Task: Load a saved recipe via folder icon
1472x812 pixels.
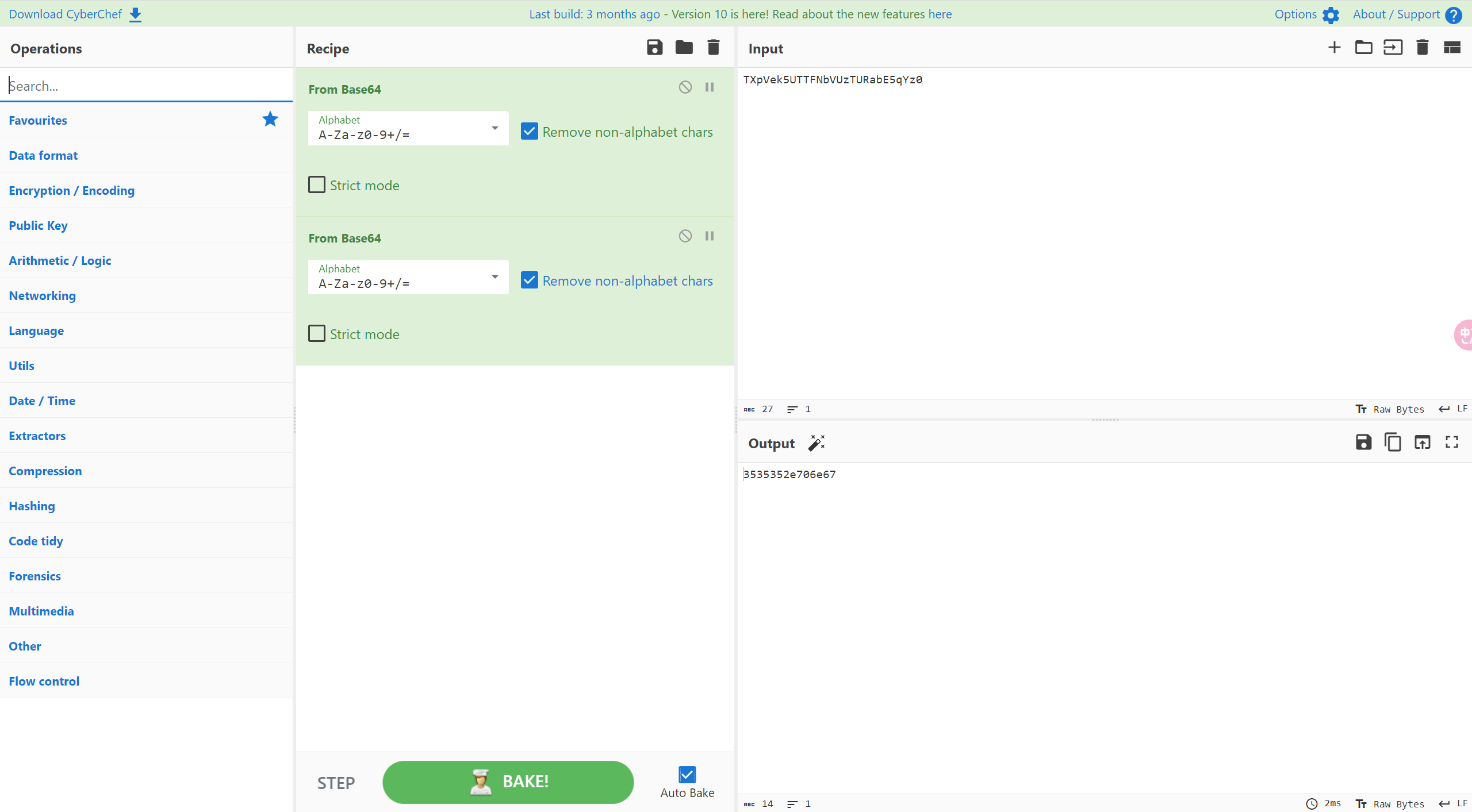Action: coord(684,48)
